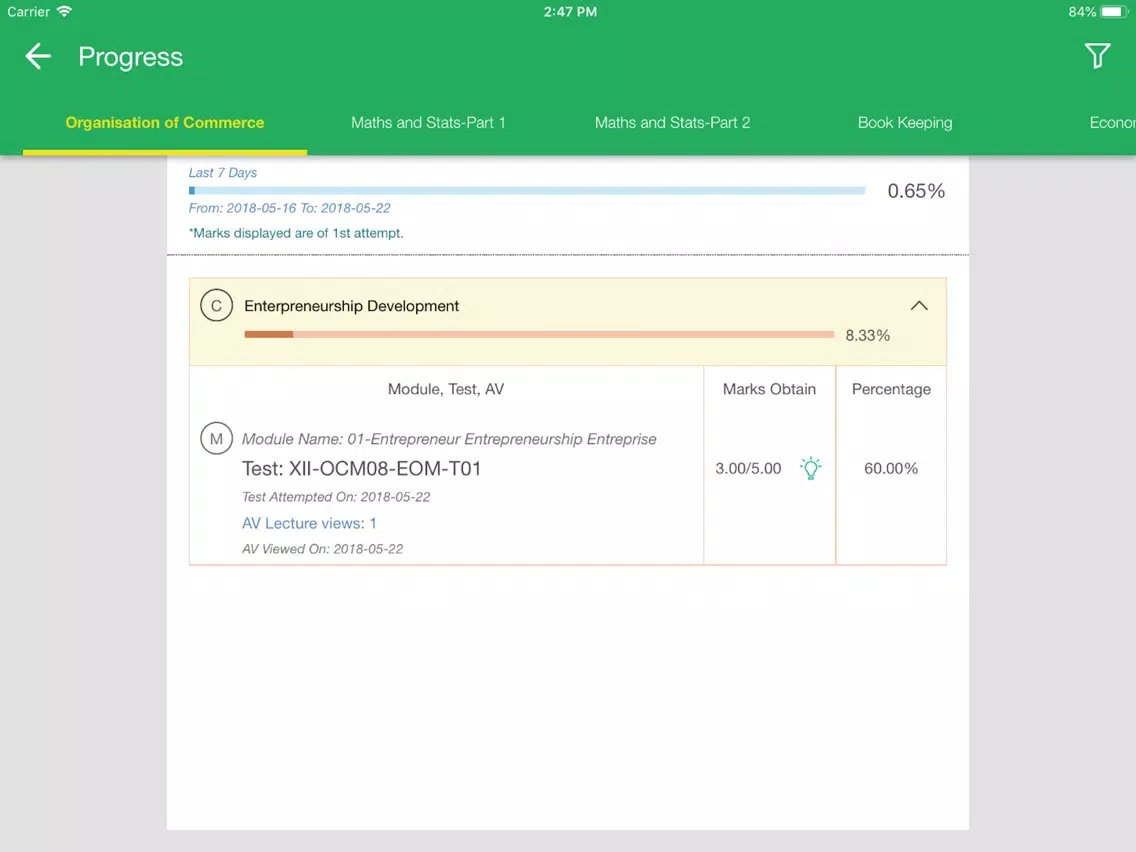Open Test XII-OCM08-EOM-T01 entry

click(x=362, y=469)
